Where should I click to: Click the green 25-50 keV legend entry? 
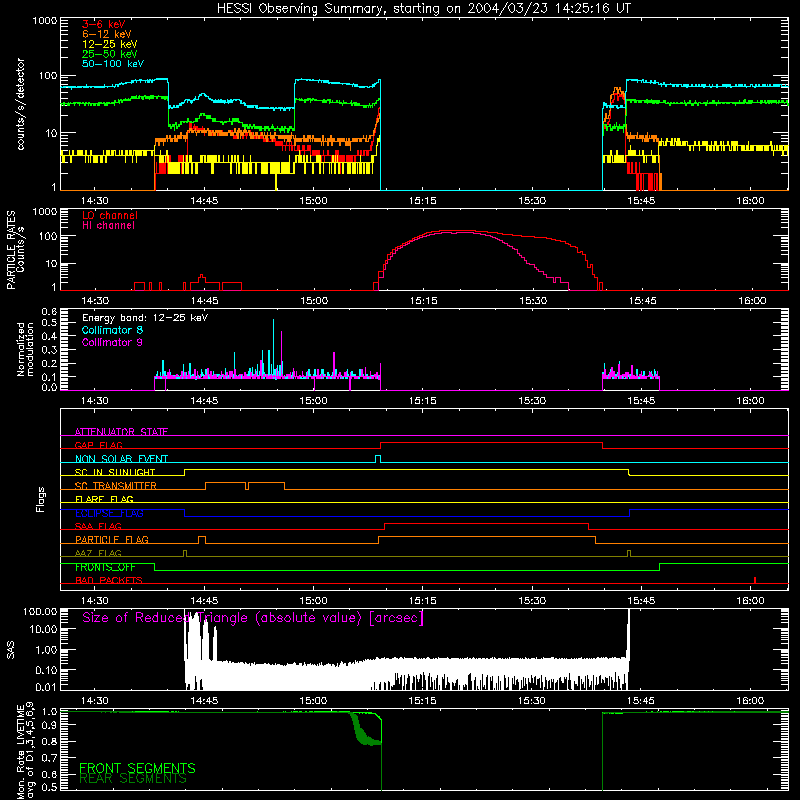[x=110, y=54]
